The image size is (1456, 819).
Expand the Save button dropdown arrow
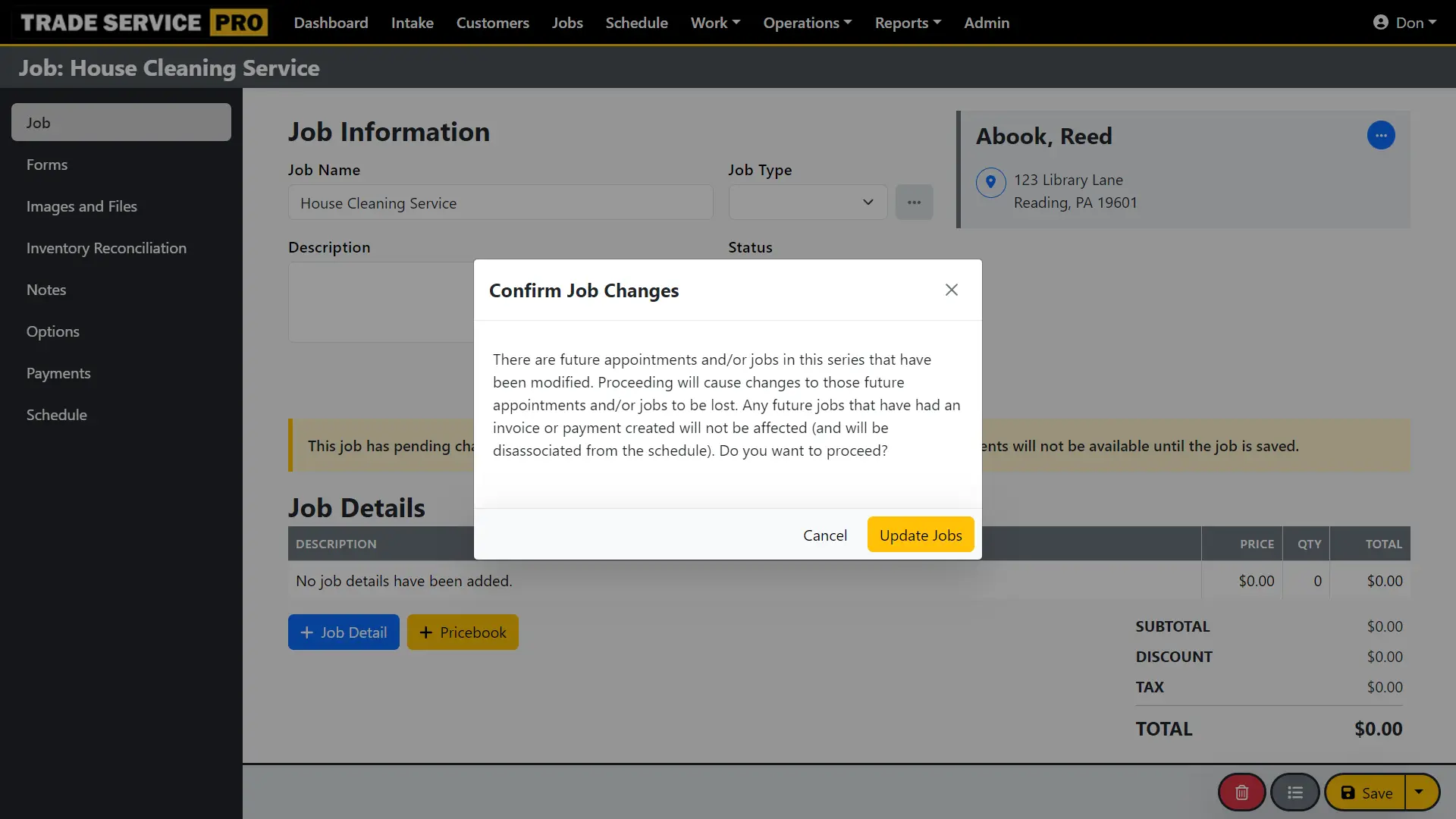(x=1419, y=792)
